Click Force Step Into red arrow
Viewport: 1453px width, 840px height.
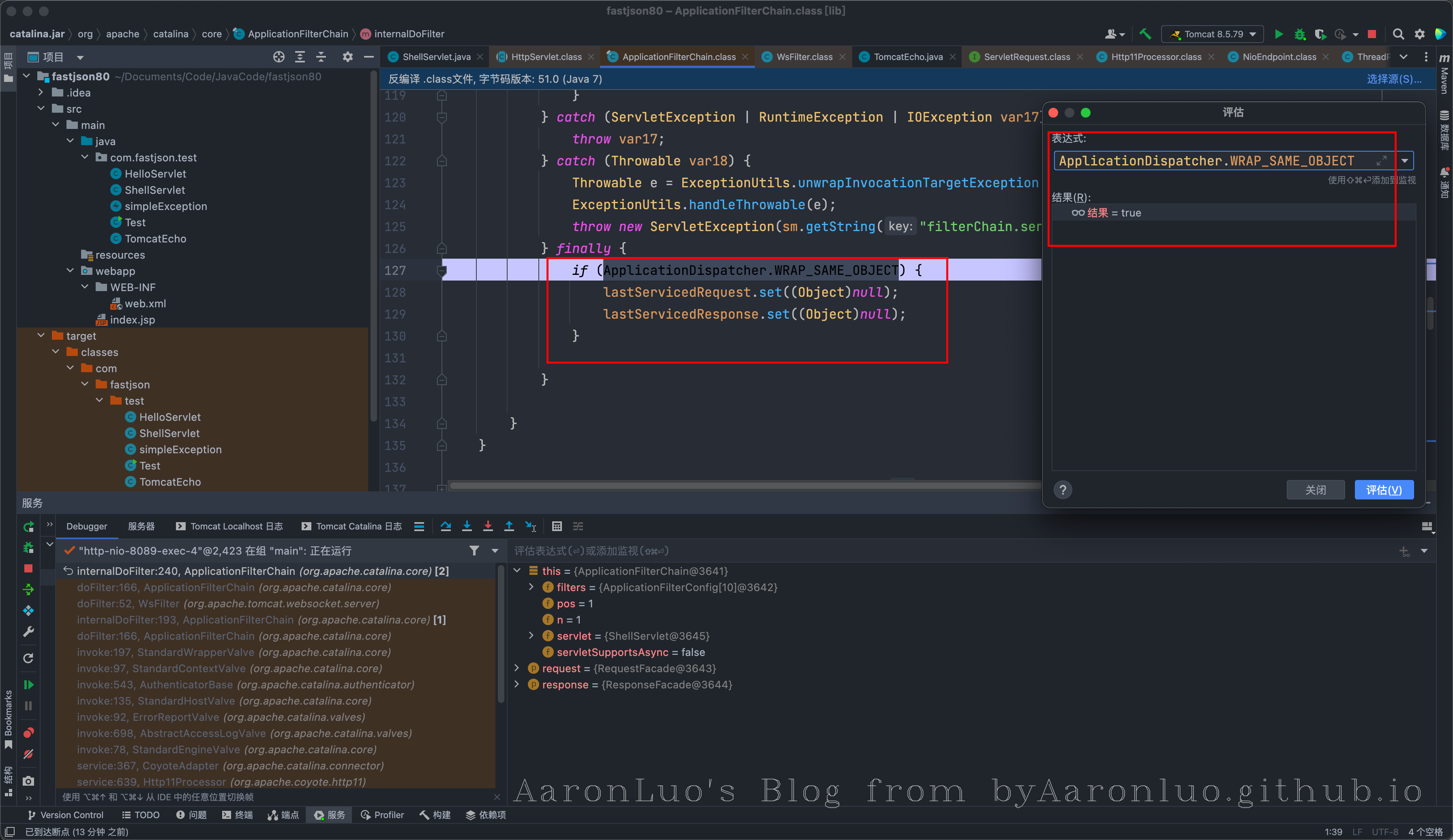(x=488, y=526)
